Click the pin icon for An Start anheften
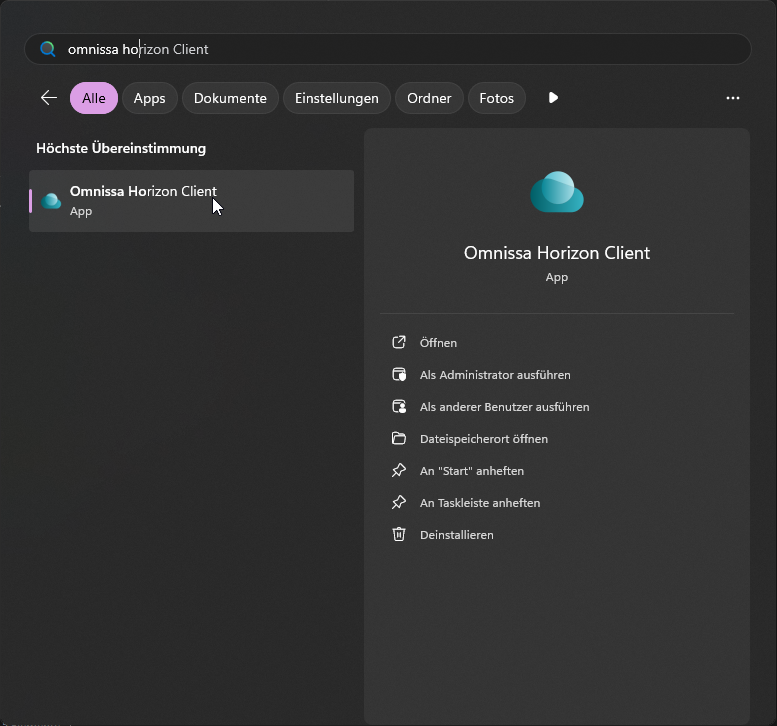This screenshot has width=777, height=726. point(399,471)
